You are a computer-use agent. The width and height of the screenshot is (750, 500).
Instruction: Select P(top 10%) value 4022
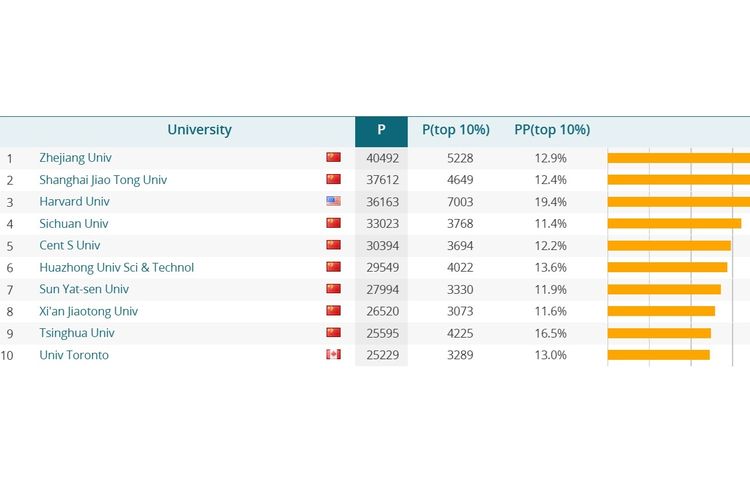point(460,267)
